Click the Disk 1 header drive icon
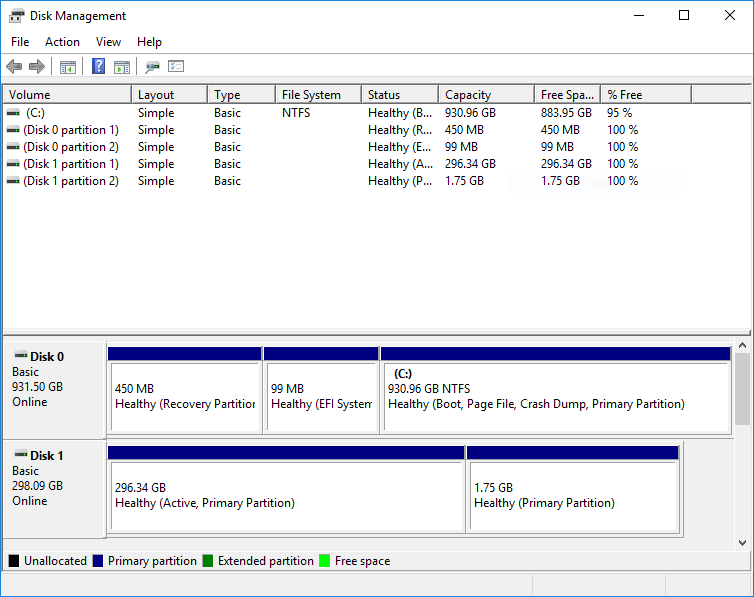Image resolution: width=754 pixels, height=597 pixels. tap(21, 454)
